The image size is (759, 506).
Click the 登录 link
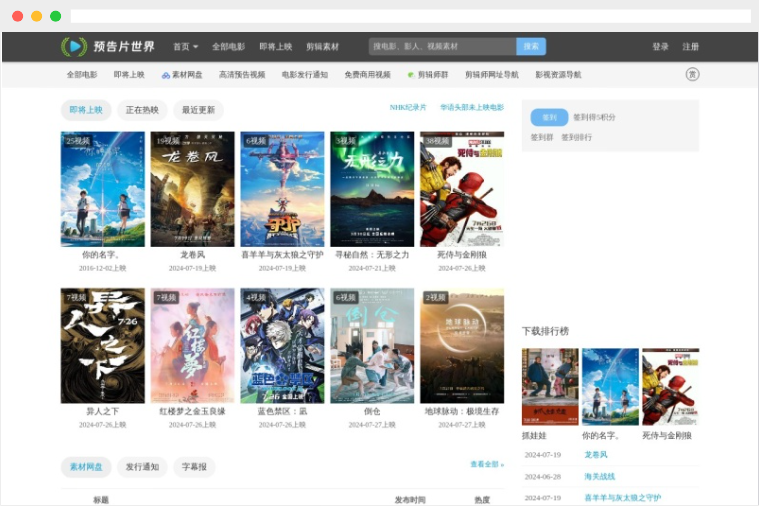(660, 46)
